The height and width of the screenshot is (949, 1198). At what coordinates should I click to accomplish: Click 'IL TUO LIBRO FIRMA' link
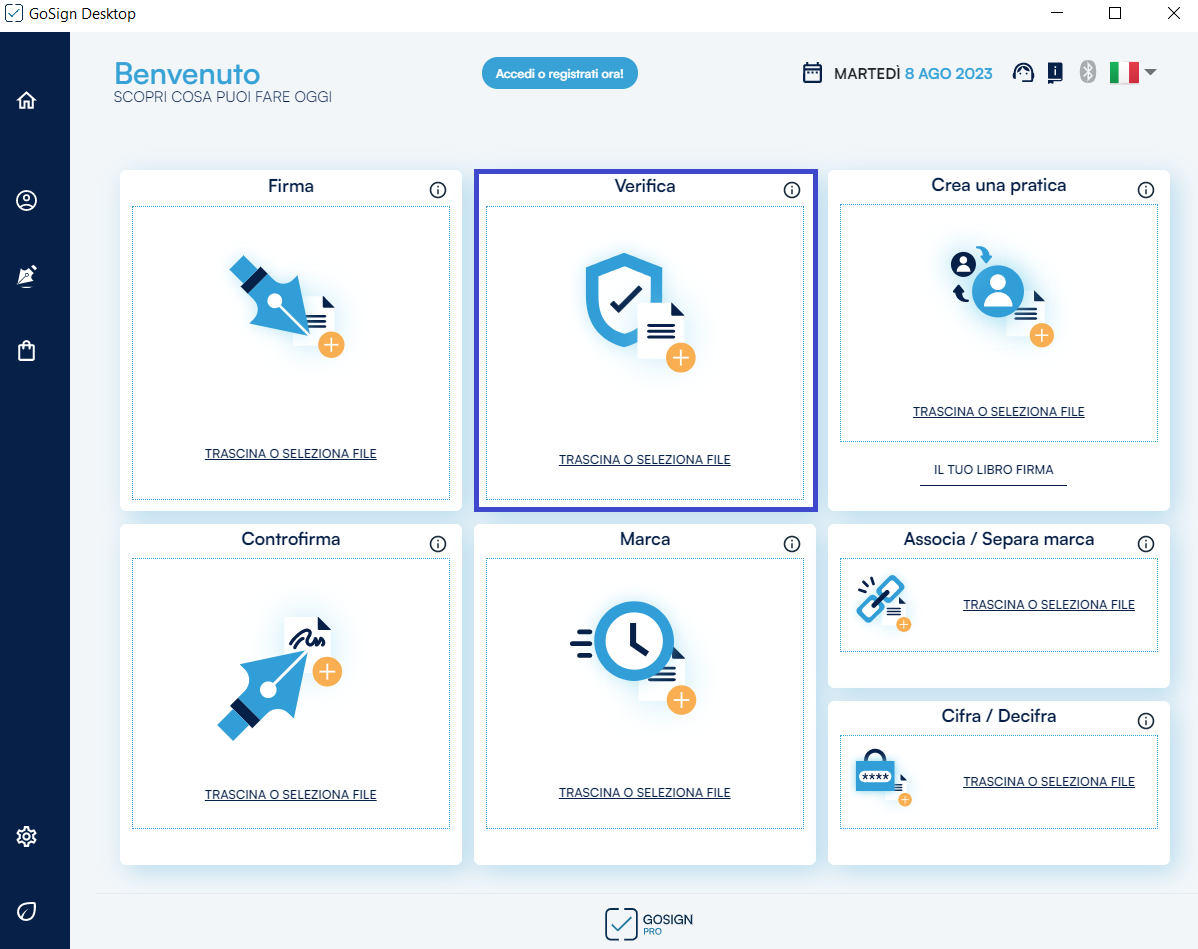tap(993, 470)
